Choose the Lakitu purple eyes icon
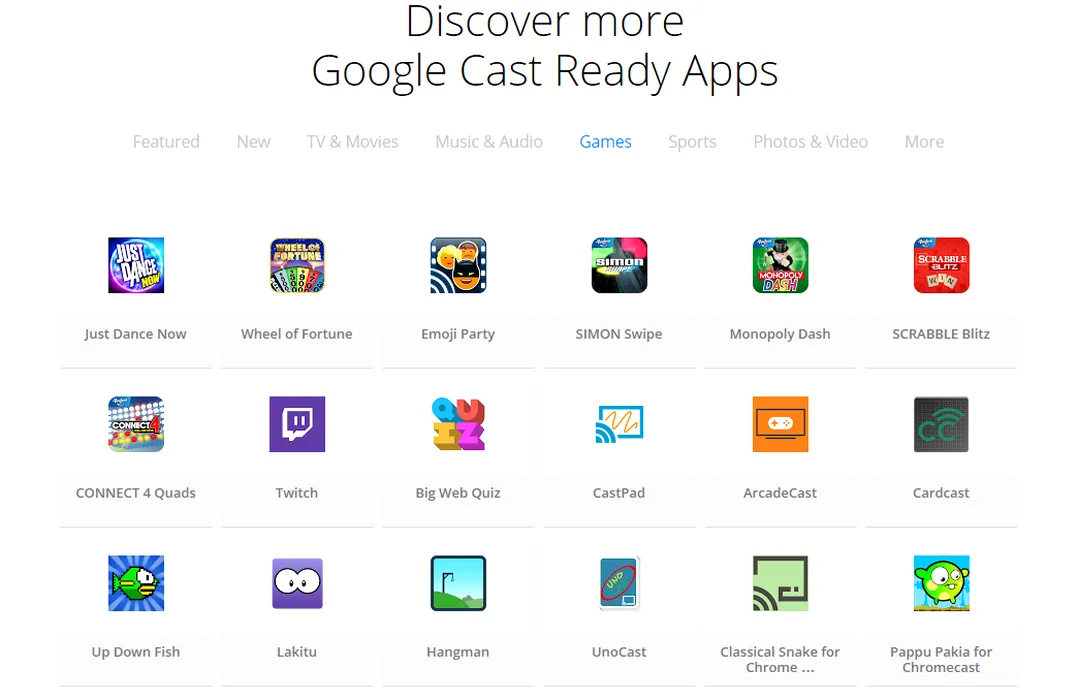Screen dimensions: 1078x700 point(297,584)
